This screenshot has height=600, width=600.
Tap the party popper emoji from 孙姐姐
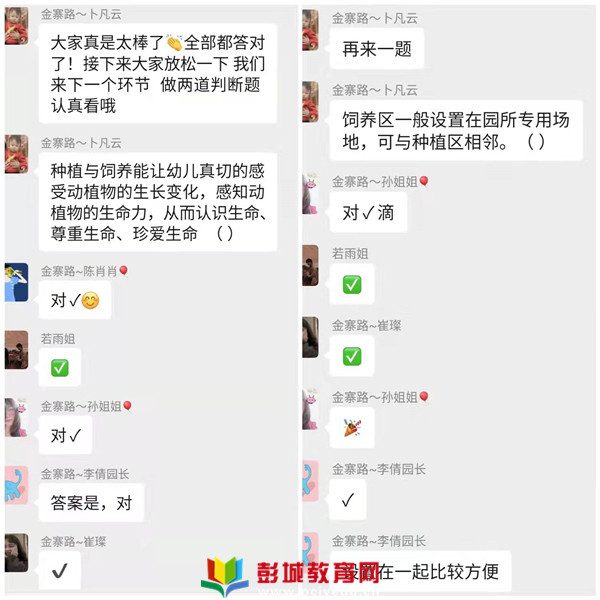352,428
